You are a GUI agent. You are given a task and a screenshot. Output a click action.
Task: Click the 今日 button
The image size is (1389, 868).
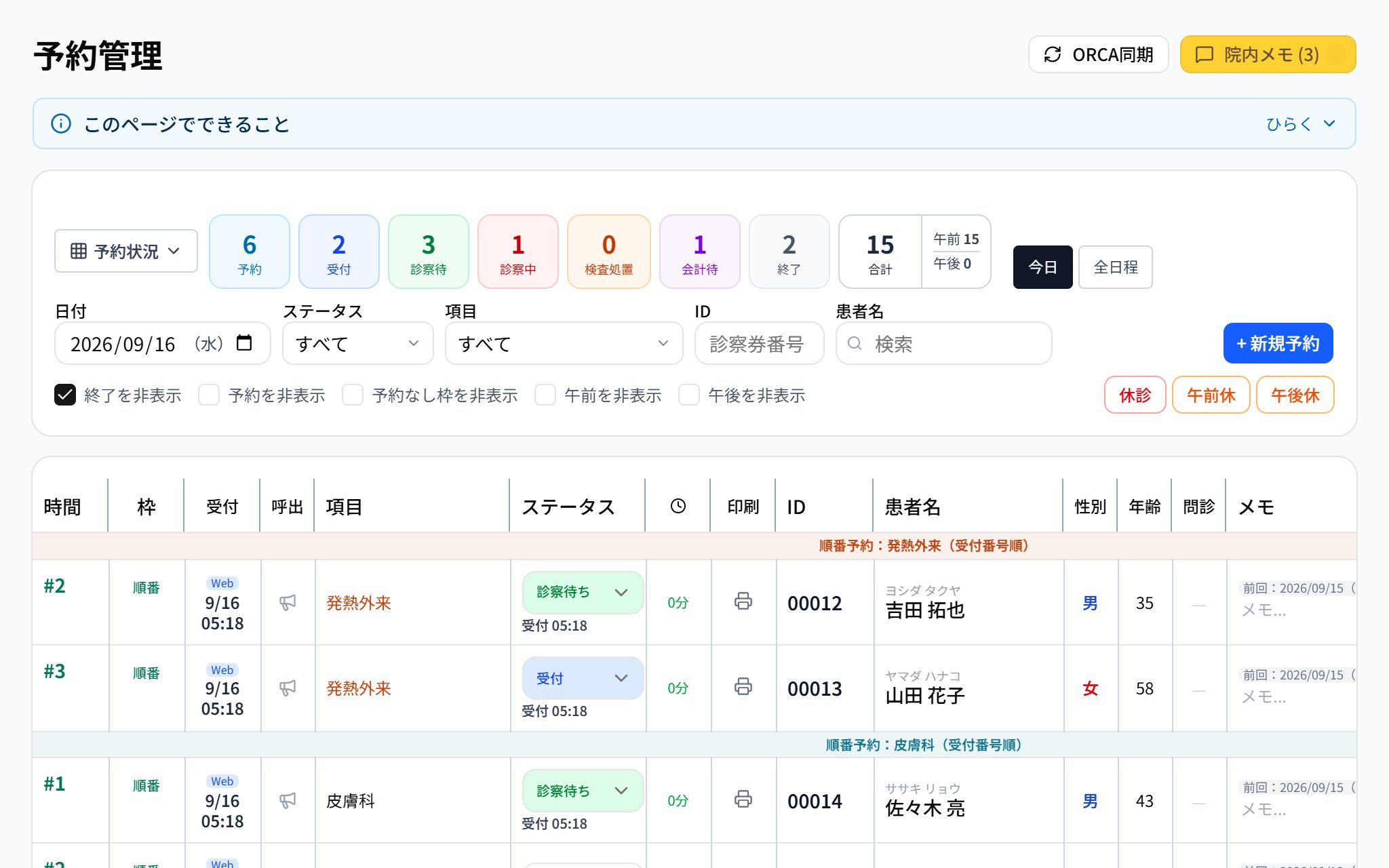coord(1042,267)
